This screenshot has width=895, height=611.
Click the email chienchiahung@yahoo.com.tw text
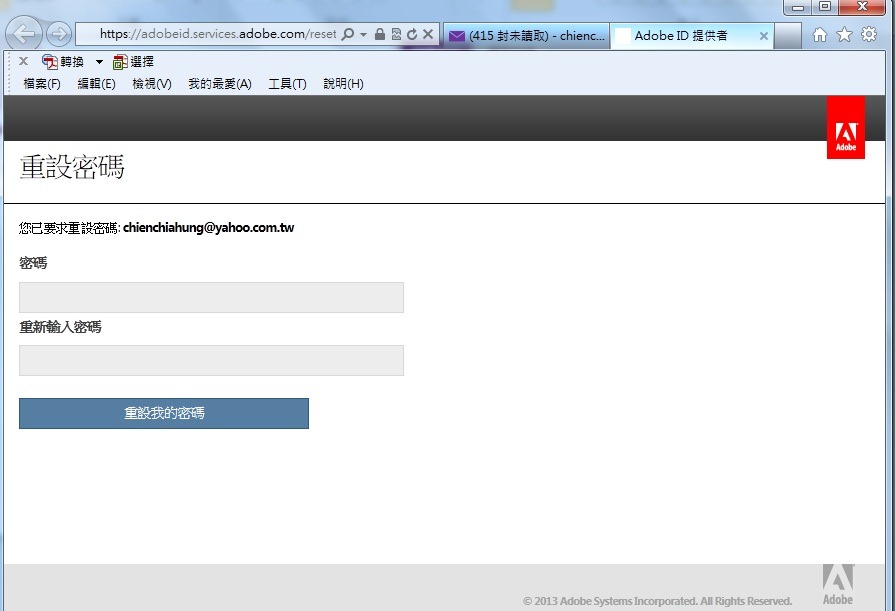208,227
